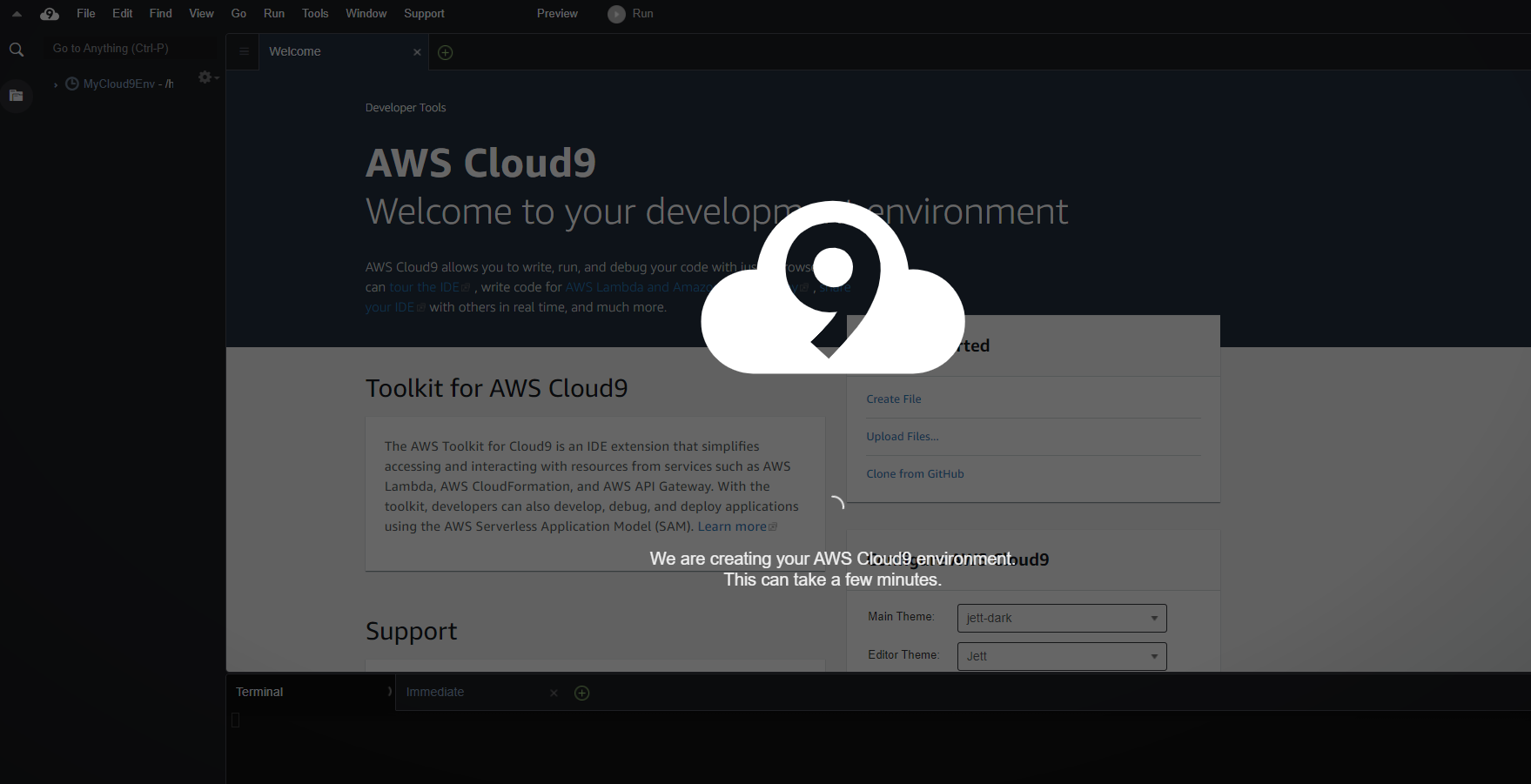Click the Preview button
Image resolution: width=1531 pixels, height=784 pixels.
(557, 14)
